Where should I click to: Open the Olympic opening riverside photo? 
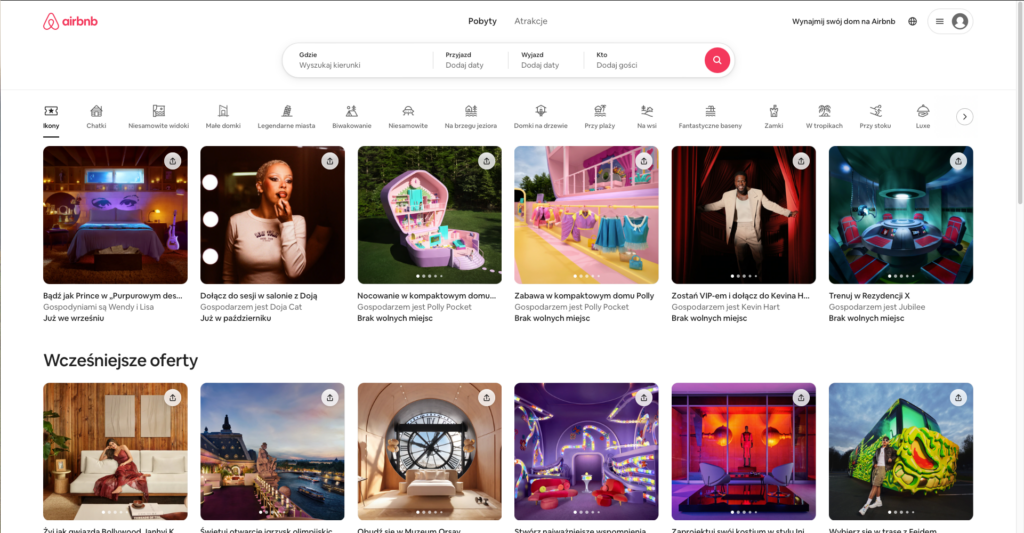point(272,451)
